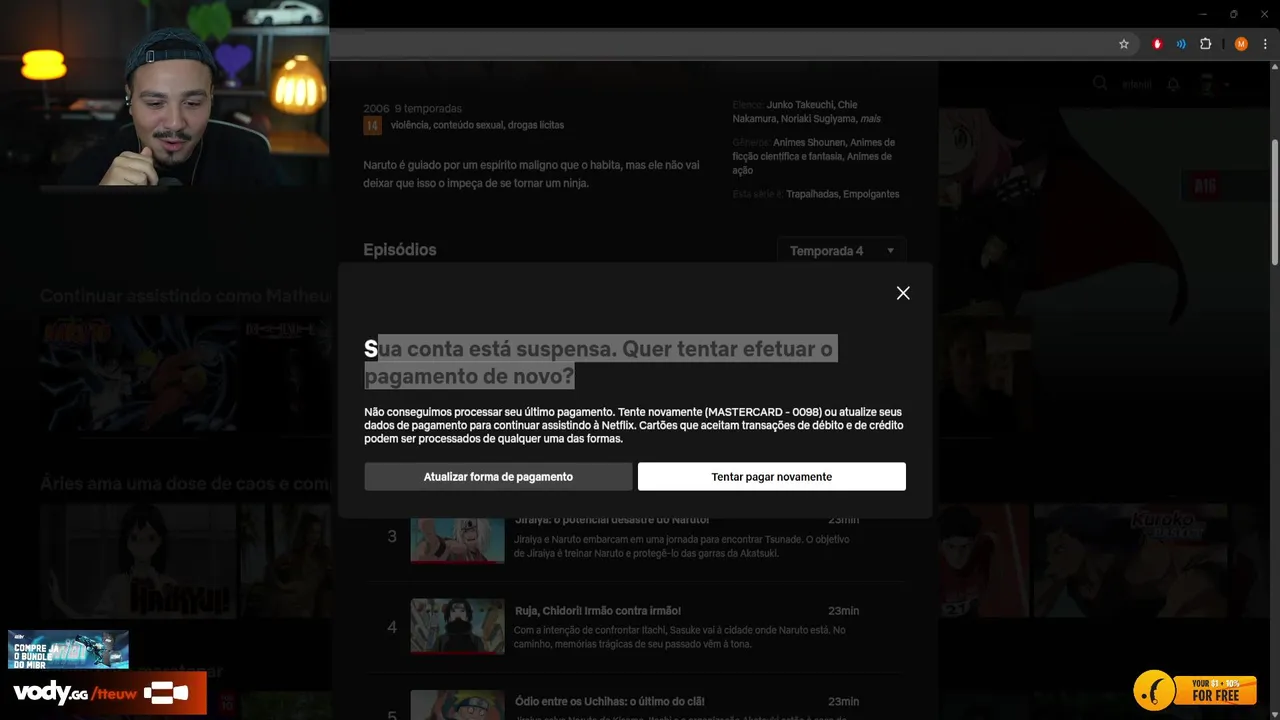Restore down the browser window
The height and width of the screenshot is (720, 1280).
(x=1234, y=14)
